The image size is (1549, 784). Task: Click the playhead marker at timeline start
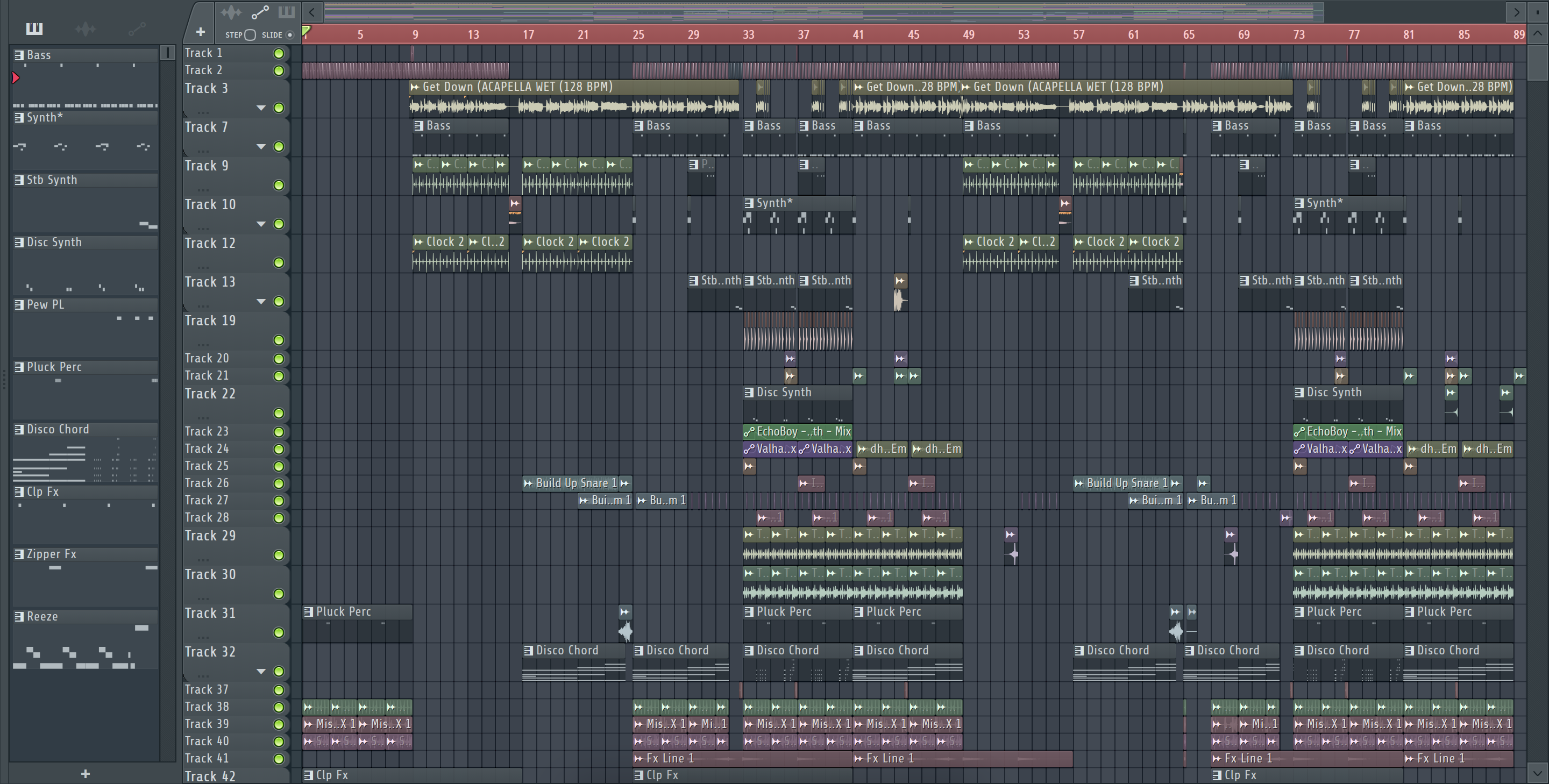pyautogui.click(x=306, y=31)
